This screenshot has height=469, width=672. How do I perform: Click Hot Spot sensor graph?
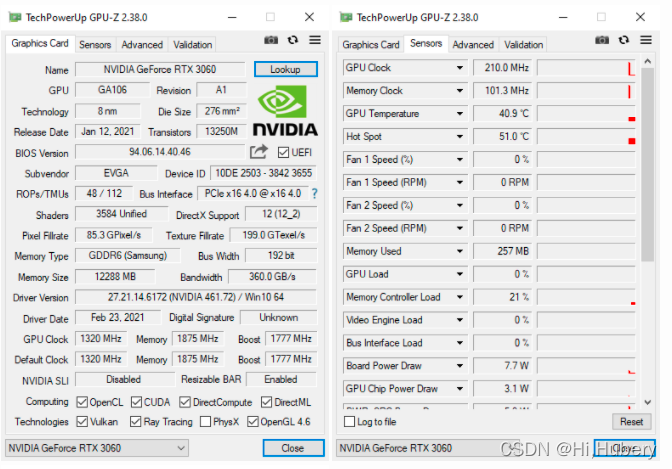coord(586,136)
